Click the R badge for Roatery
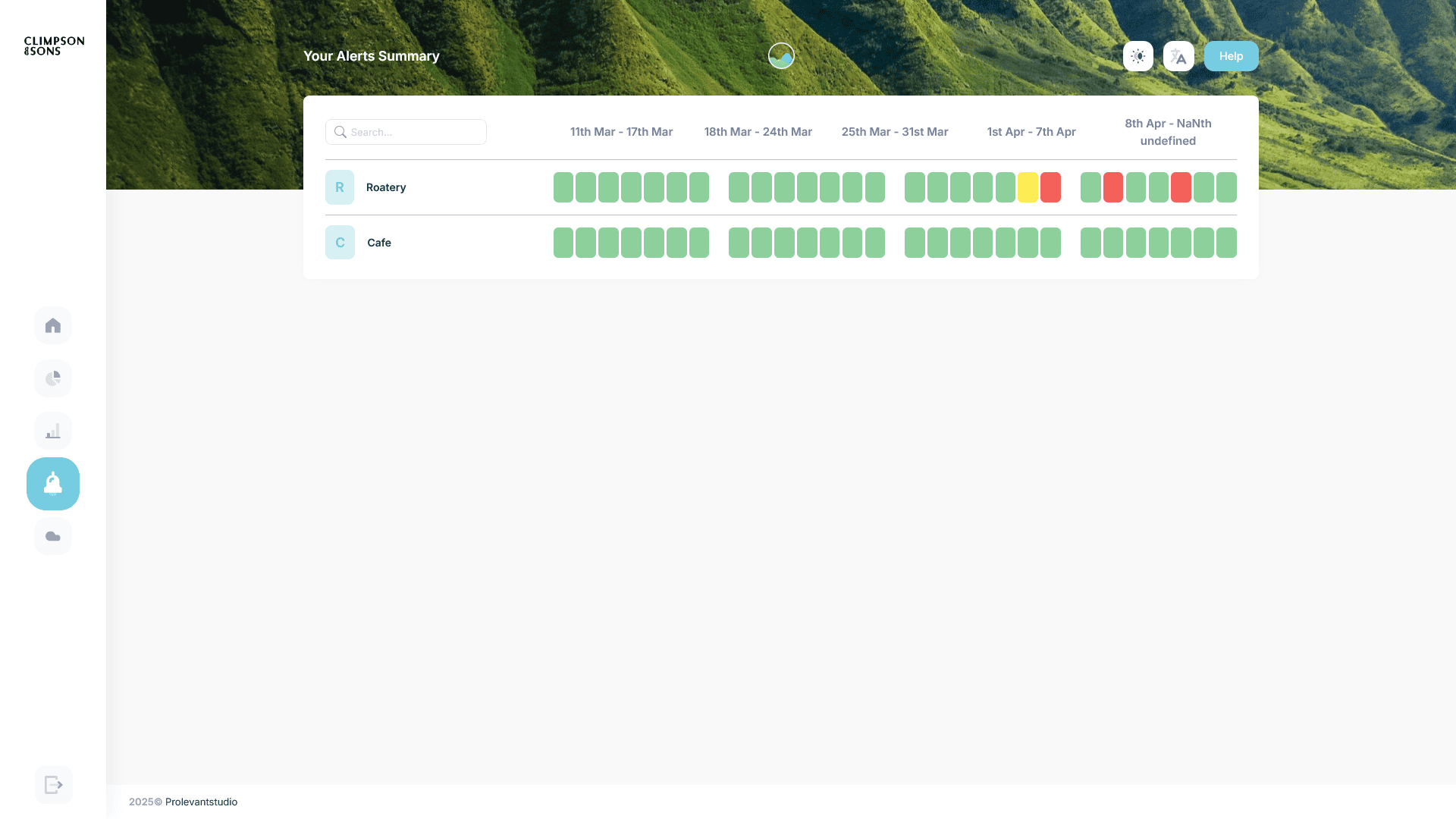 coord(340,187)
